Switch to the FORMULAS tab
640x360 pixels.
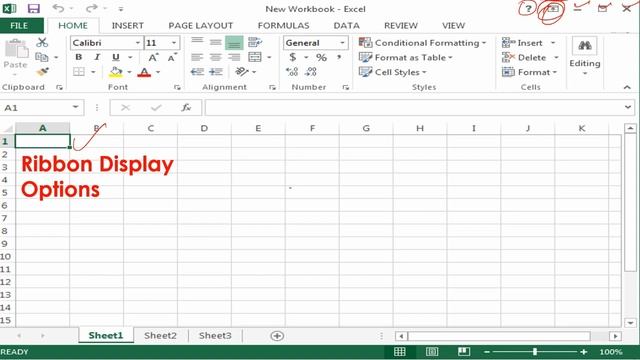[x=284, y=26]
